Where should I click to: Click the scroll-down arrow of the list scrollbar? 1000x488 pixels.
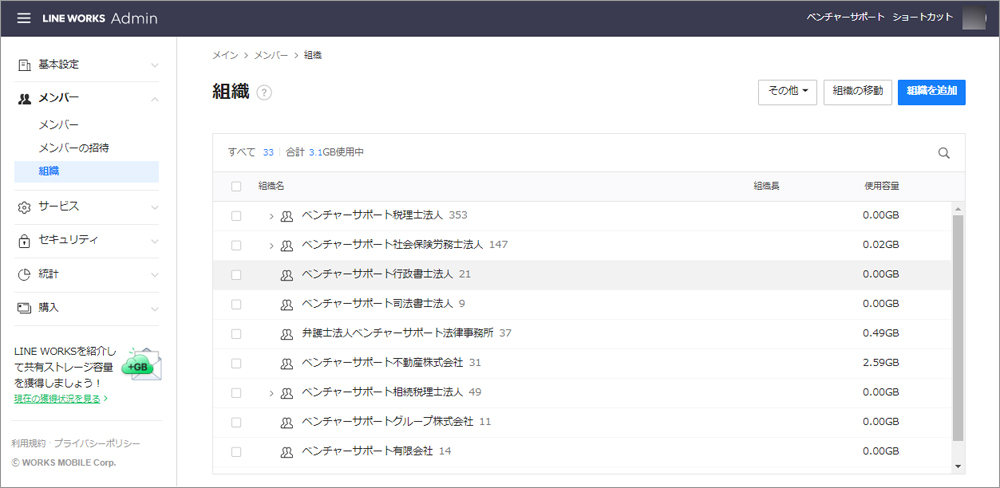(x=958, y=465)
